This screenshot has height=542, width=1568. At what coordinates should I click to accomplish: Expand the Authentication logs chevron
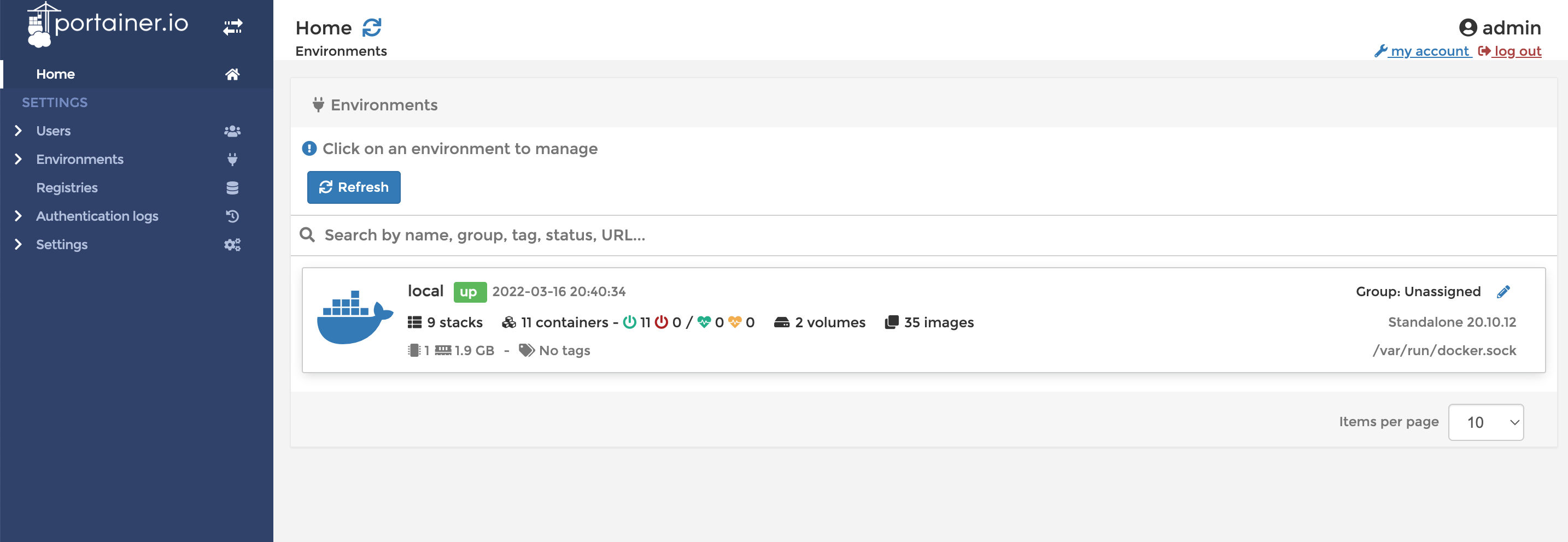tap(18, 216)
